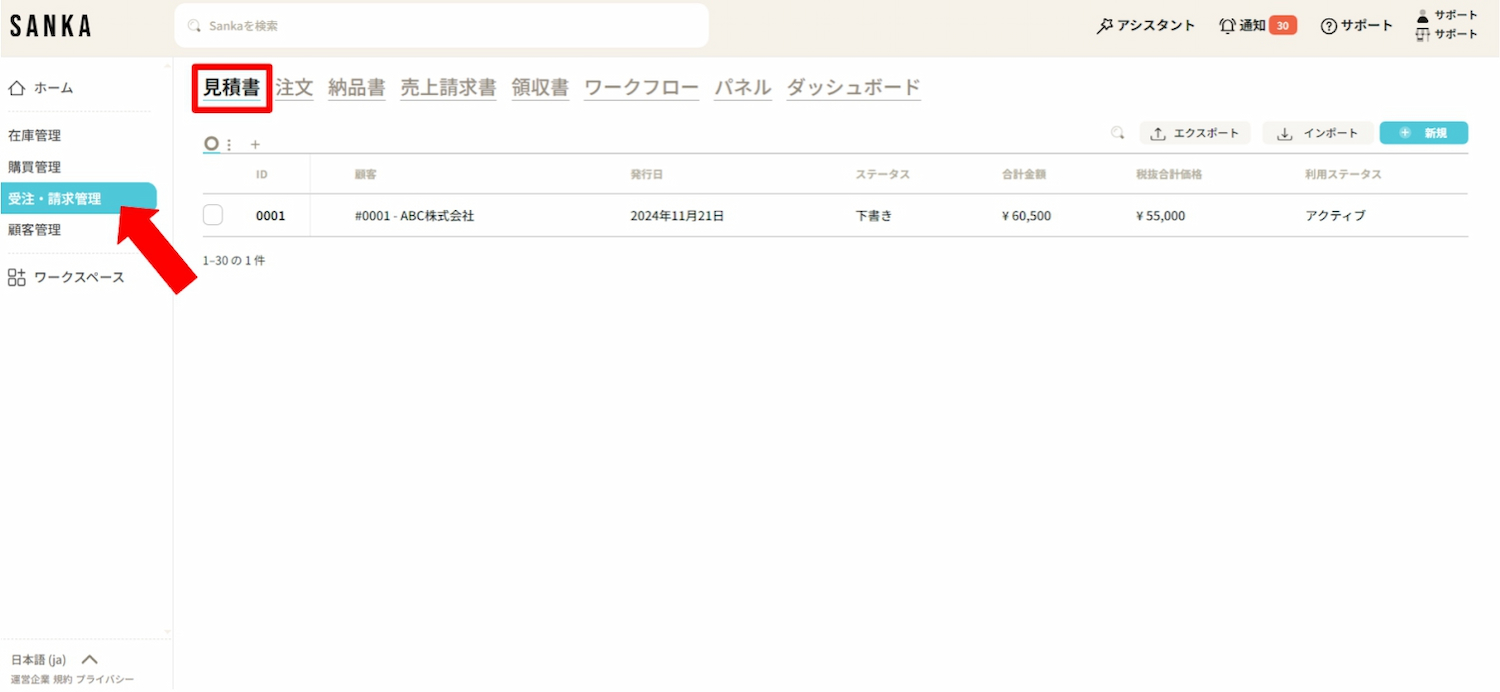Click the 発行日 column header

coord(646,174)
